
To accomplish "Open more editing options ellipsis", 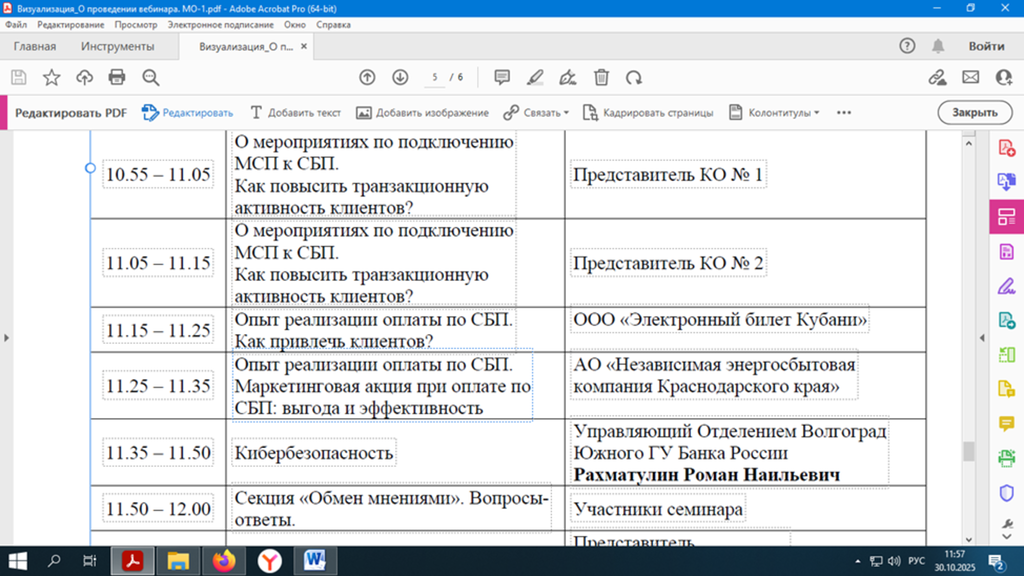I will pos(844,113).
